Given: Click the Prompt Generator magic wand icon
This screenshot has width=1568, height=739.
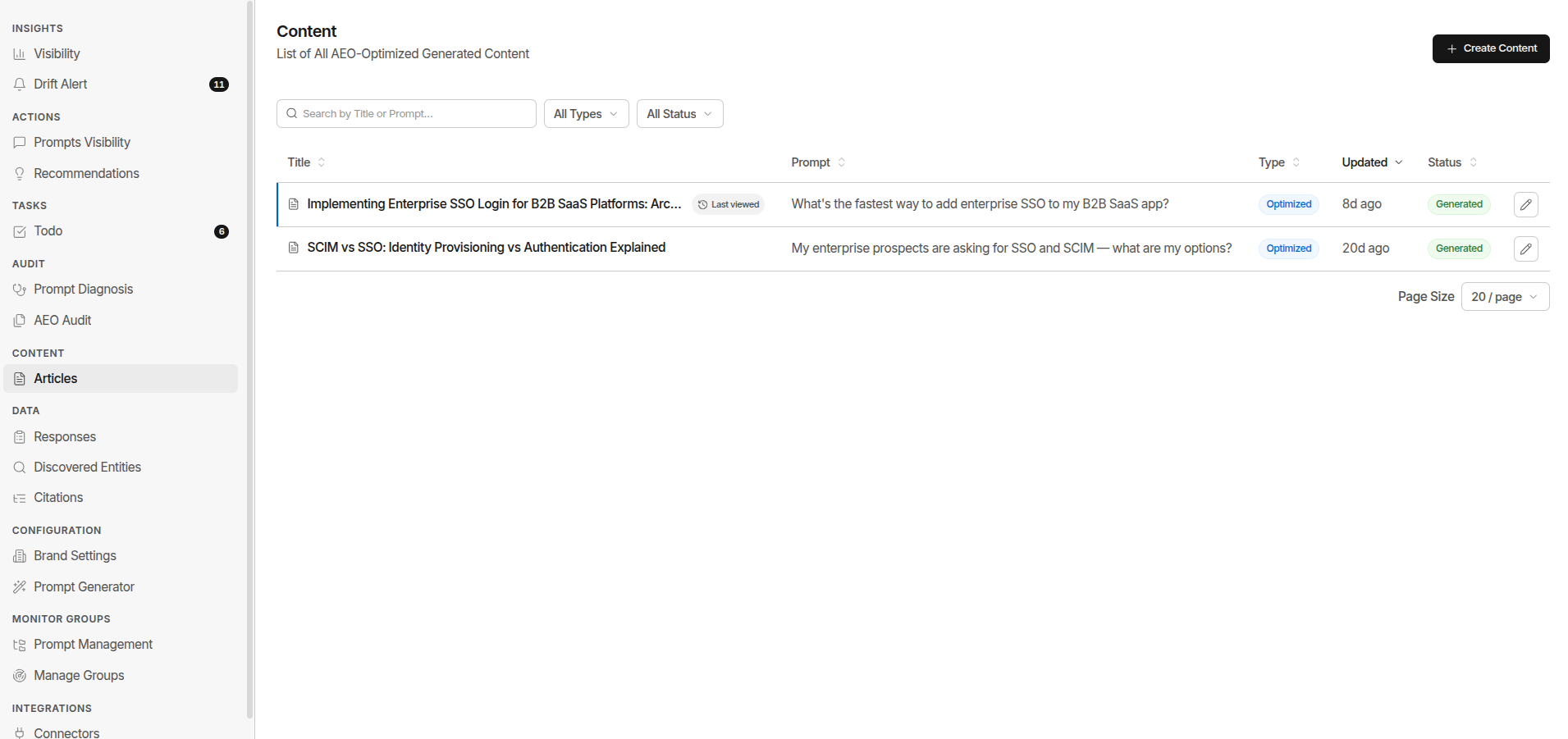Looking at the screenshot, I should tap(20, 587).
